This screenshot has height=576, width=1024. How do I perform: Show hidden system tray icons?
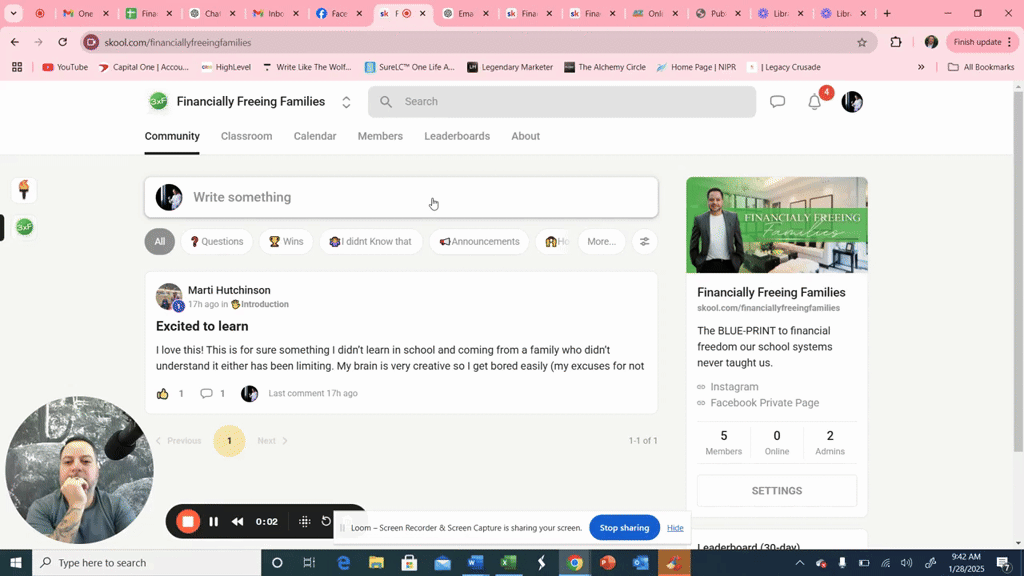(x=799, y=562)
